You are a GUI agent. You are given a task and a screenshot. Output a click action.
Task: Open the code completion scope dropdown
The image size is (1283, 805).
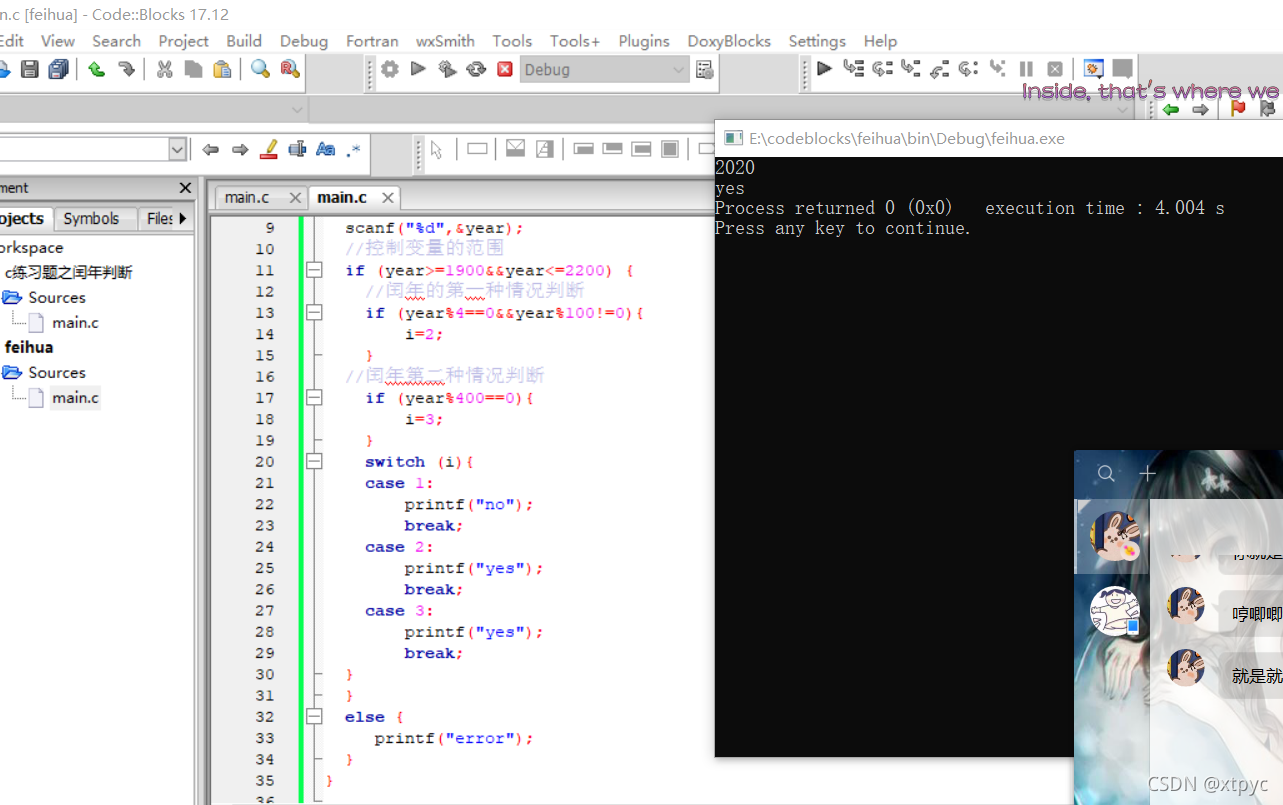coord(297,109)
